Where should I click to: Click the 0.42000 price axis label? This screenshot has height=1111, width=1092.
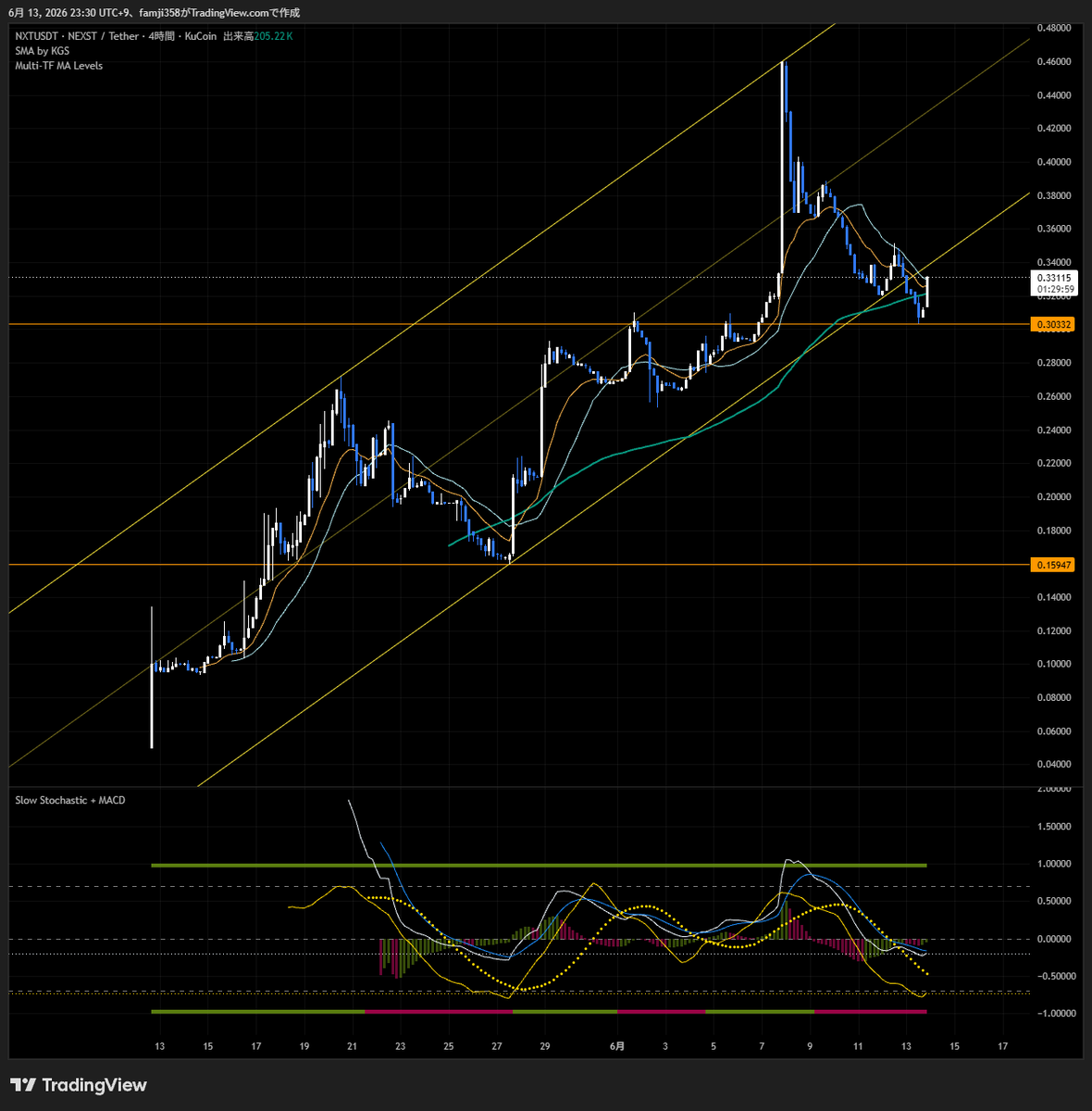pos(1054,129)
